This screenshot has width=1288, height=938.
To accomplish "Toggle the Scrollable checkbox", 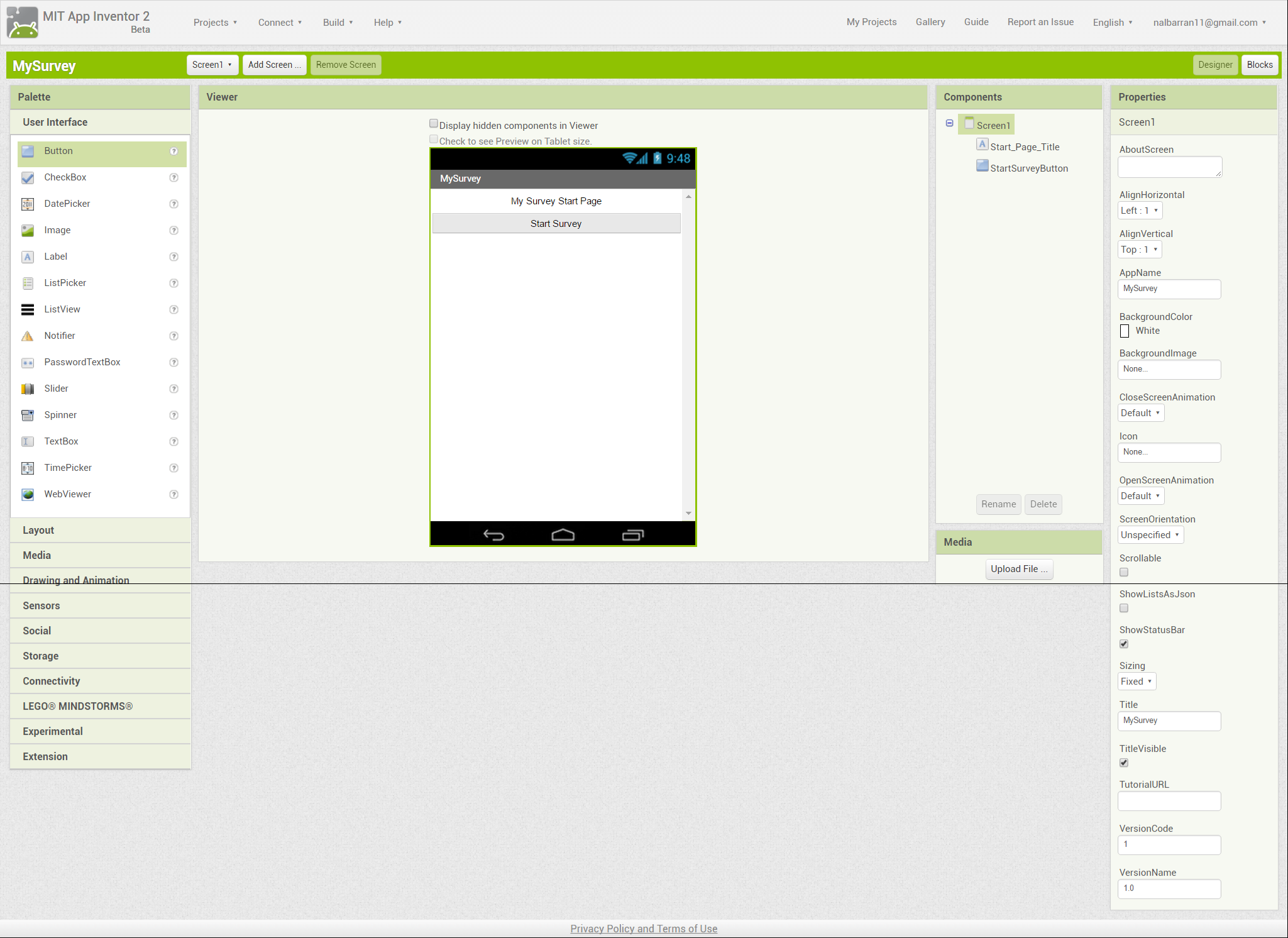I will pyautogui.click(x=1124, y=572).
